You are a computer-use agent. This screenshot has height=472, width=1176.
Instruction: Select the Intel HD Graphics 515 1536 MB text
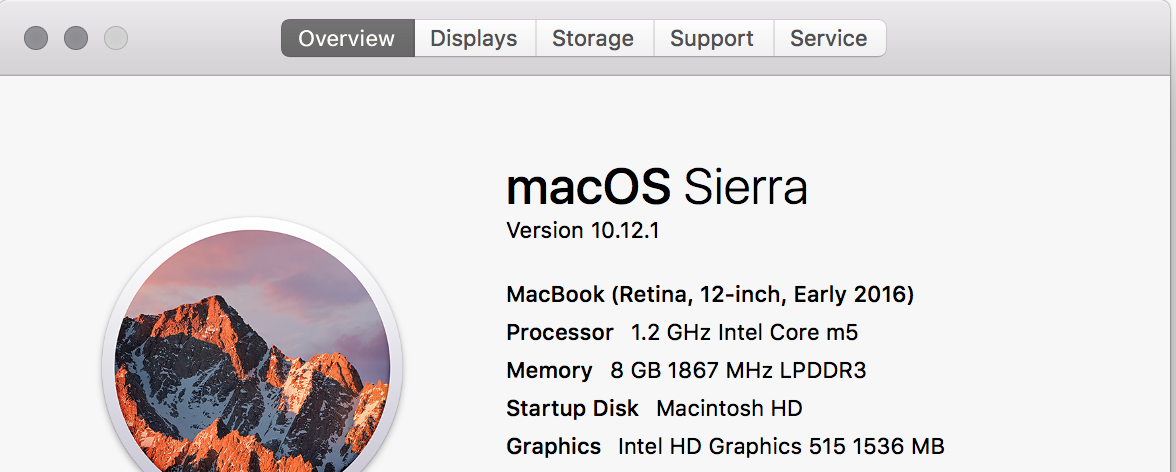pos(782,447)
